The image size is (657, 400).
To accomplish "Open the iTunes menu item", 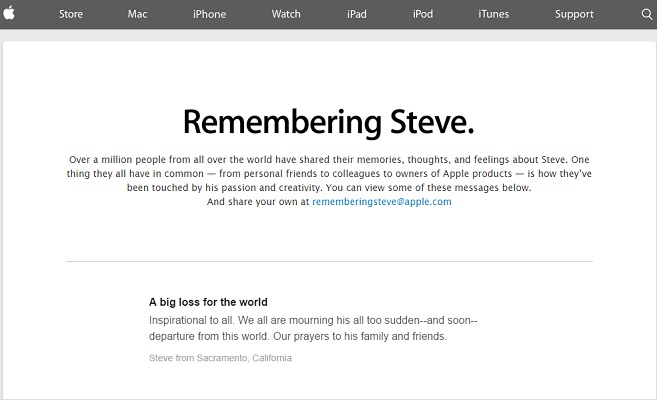I will (x=494, y=14).
